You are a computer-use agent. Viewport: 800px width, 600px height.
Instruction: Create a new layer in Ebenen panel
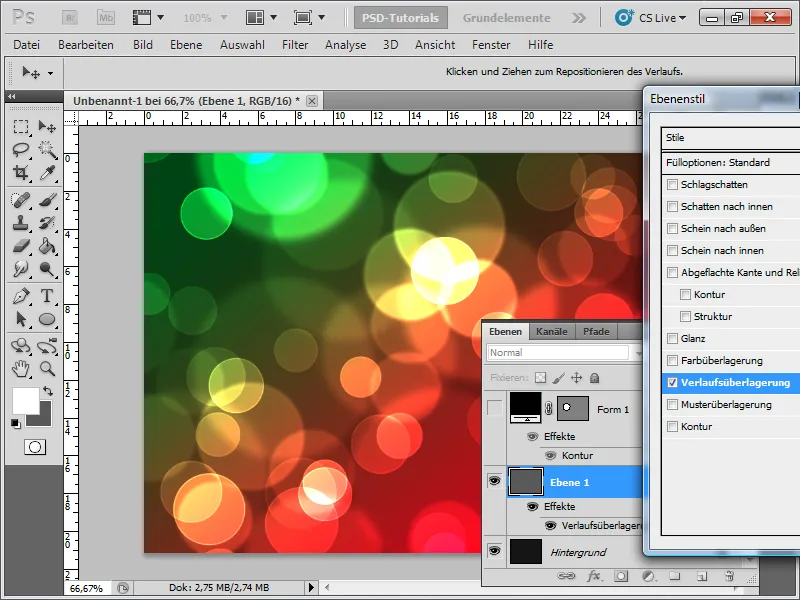[702, 576]
